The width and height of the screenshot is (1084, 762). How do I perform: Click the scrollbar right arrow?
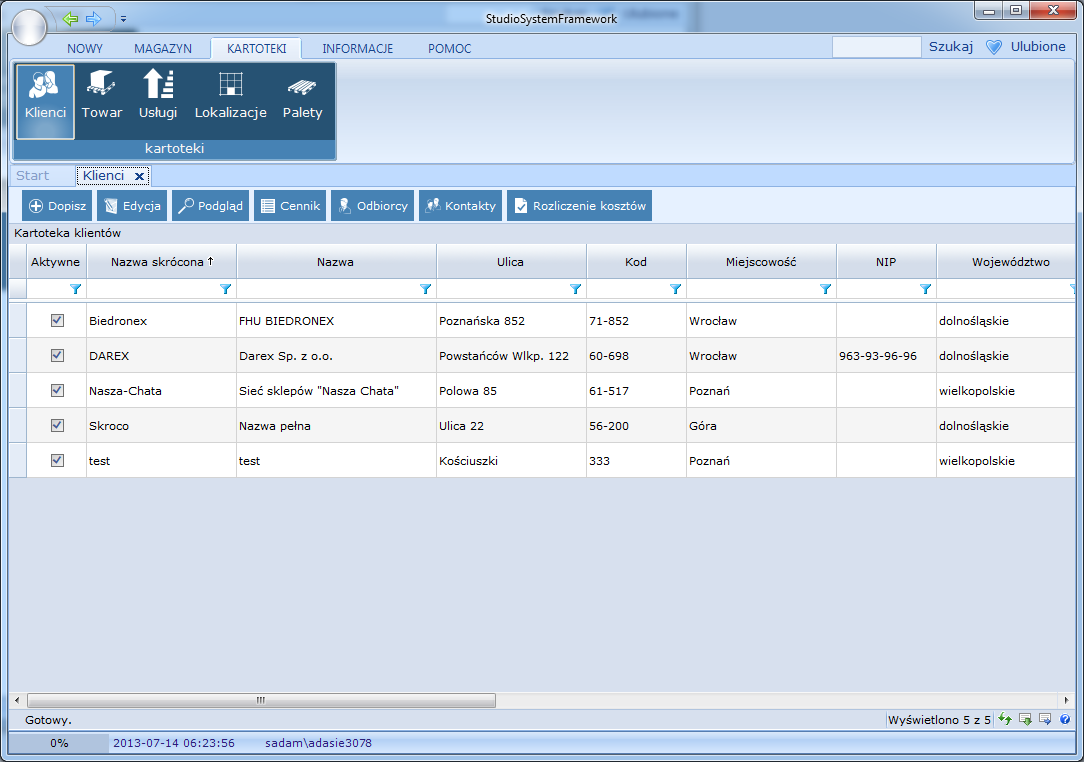pyautogui.click(x=1066, y=700)
